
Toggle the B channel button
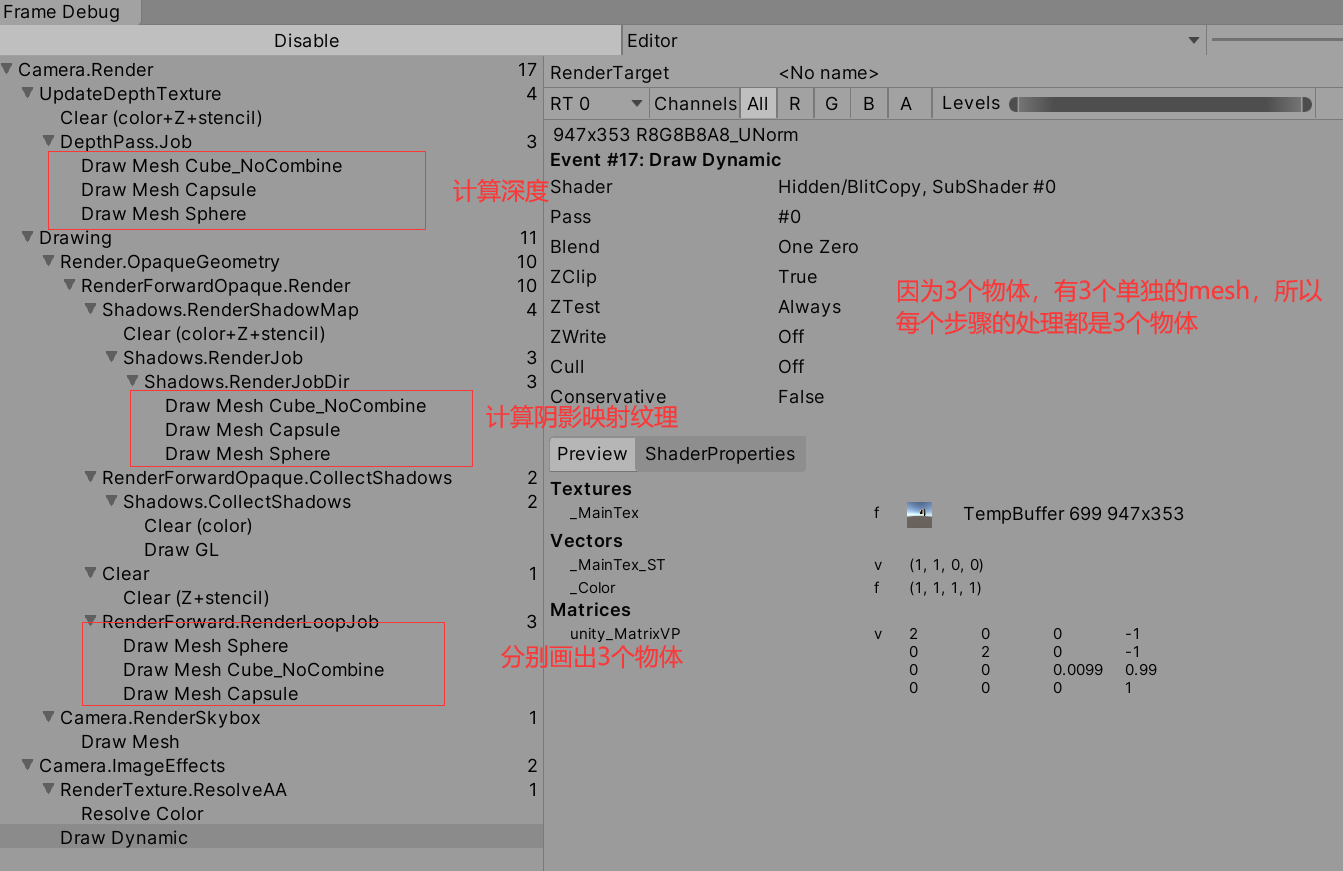(x=868, y=103)
